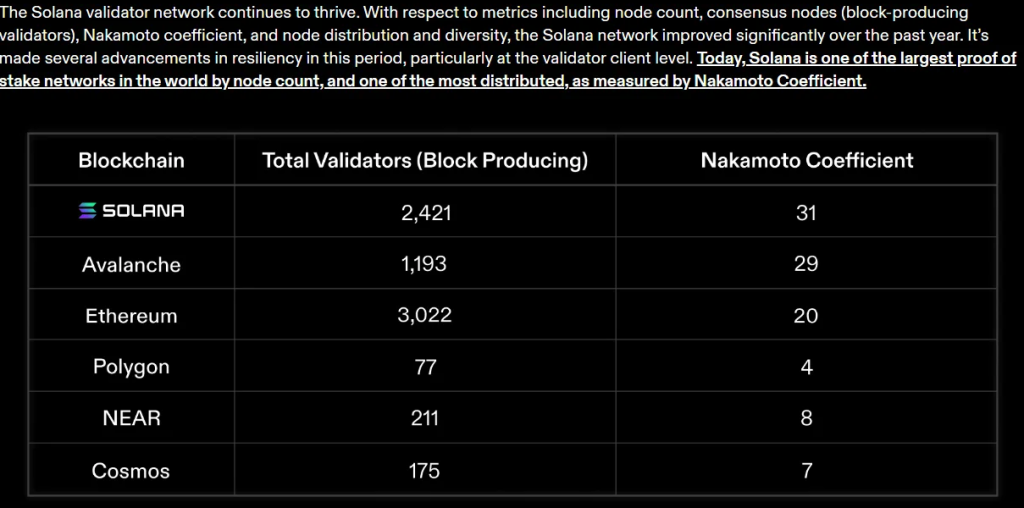The image size is (1024, 508).
Task: Select Solana's 2,421 validators value
Action: [x=425, y=213]
